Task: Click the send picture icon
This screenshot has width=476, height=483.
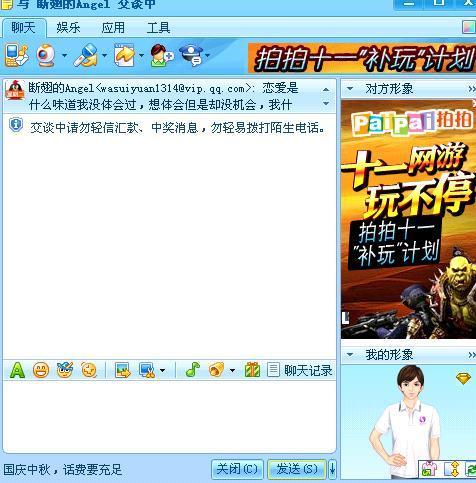Action: 123,370
